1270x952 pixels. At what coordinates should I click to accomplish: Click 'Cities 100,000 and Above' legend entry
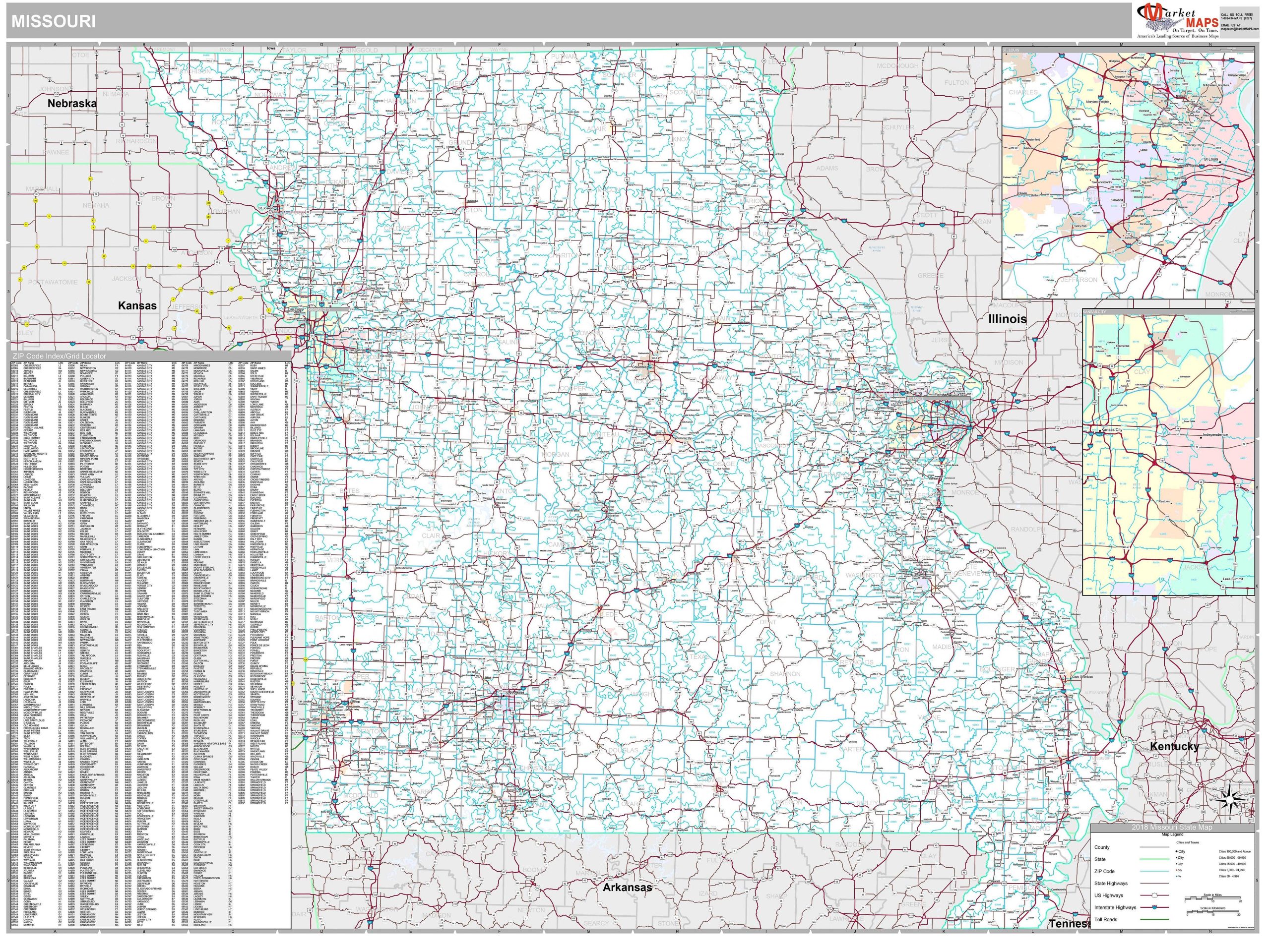click(1235, 851)
